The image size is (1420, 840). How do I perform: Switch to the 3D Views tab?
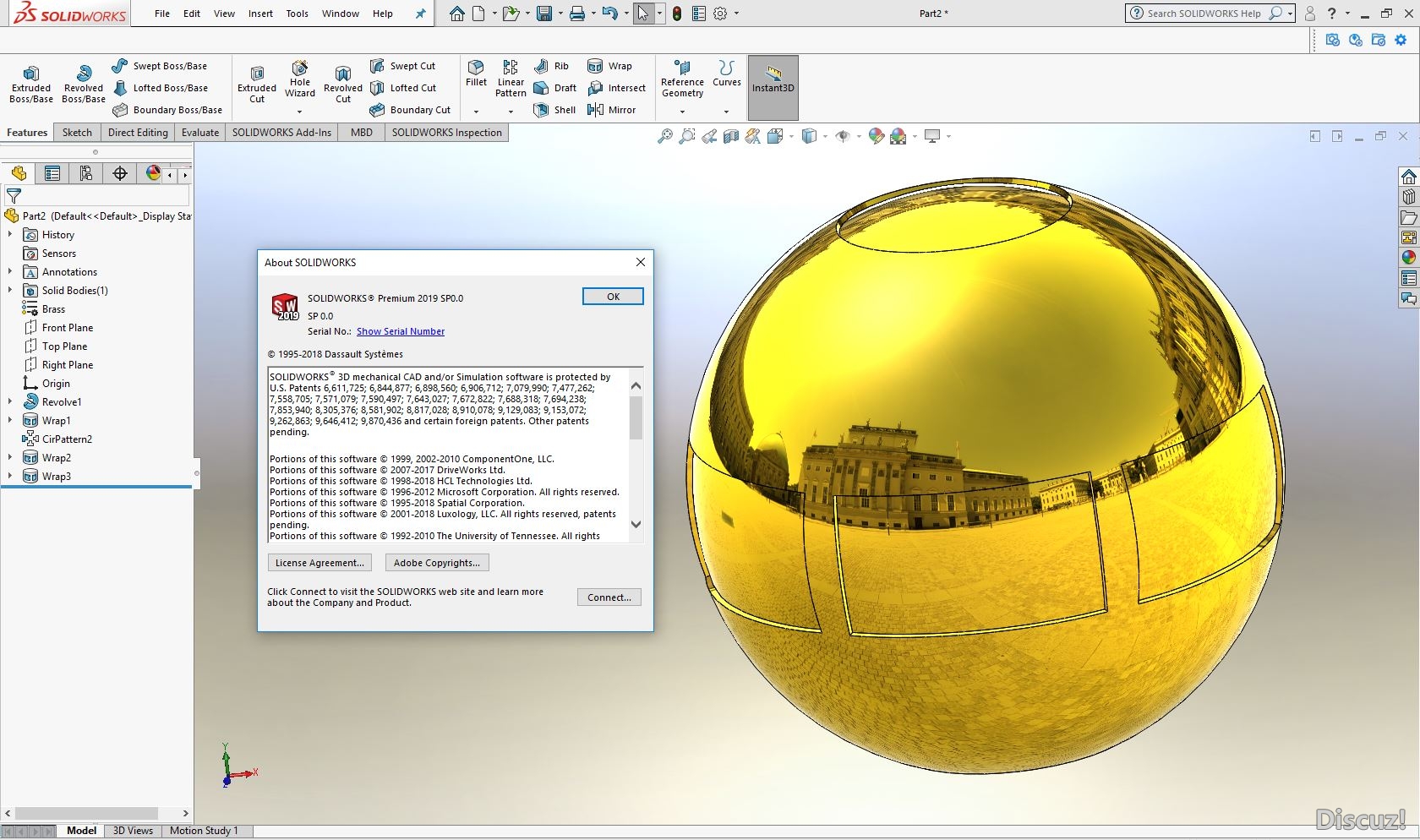(x=133, y=831)
